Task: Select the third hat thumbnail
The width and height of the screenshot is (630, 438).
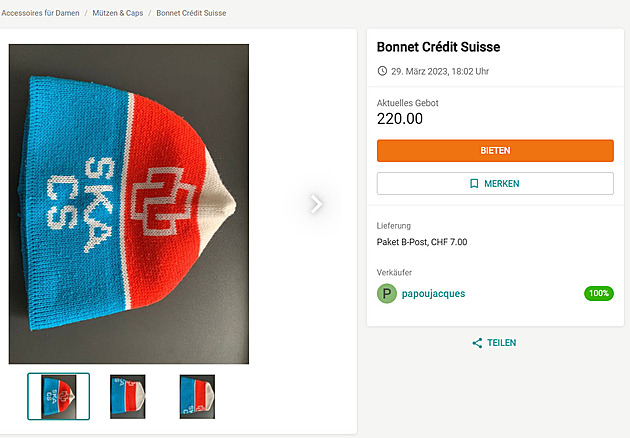Action: click(x=197, y=396)
